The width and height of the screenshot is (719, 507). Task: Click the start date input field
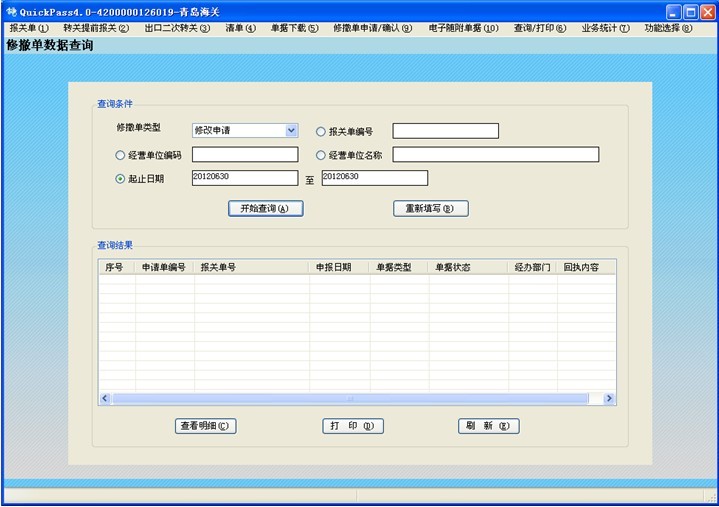coord(245,178)
